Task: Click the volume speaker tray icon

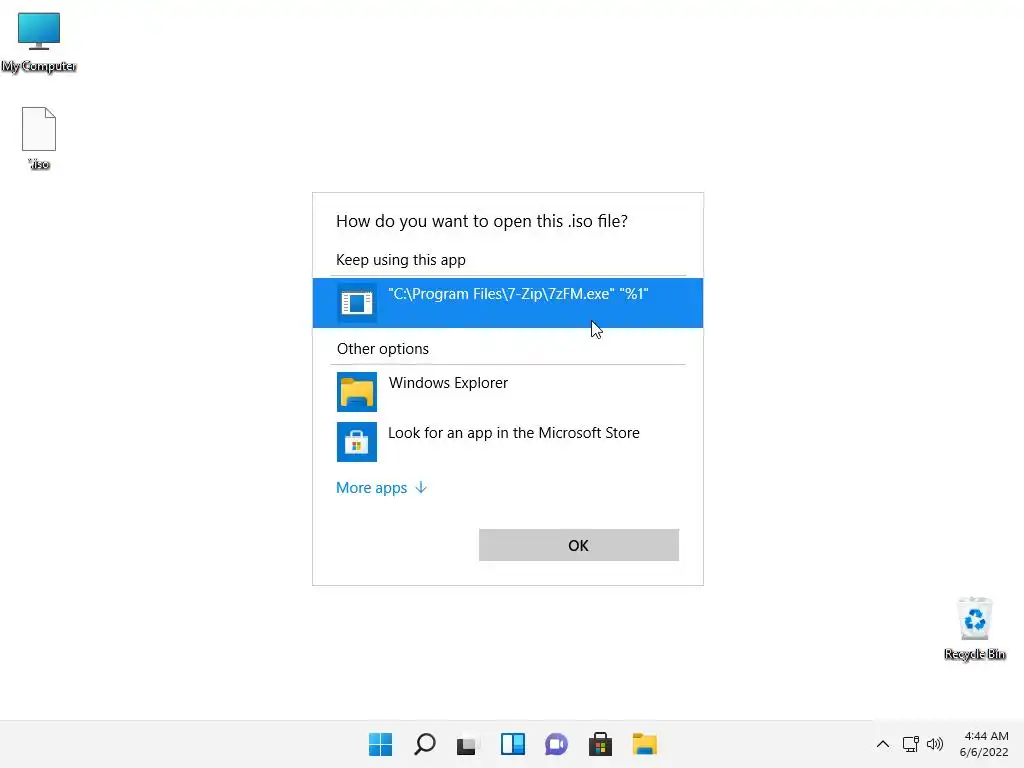Action: 935,744
